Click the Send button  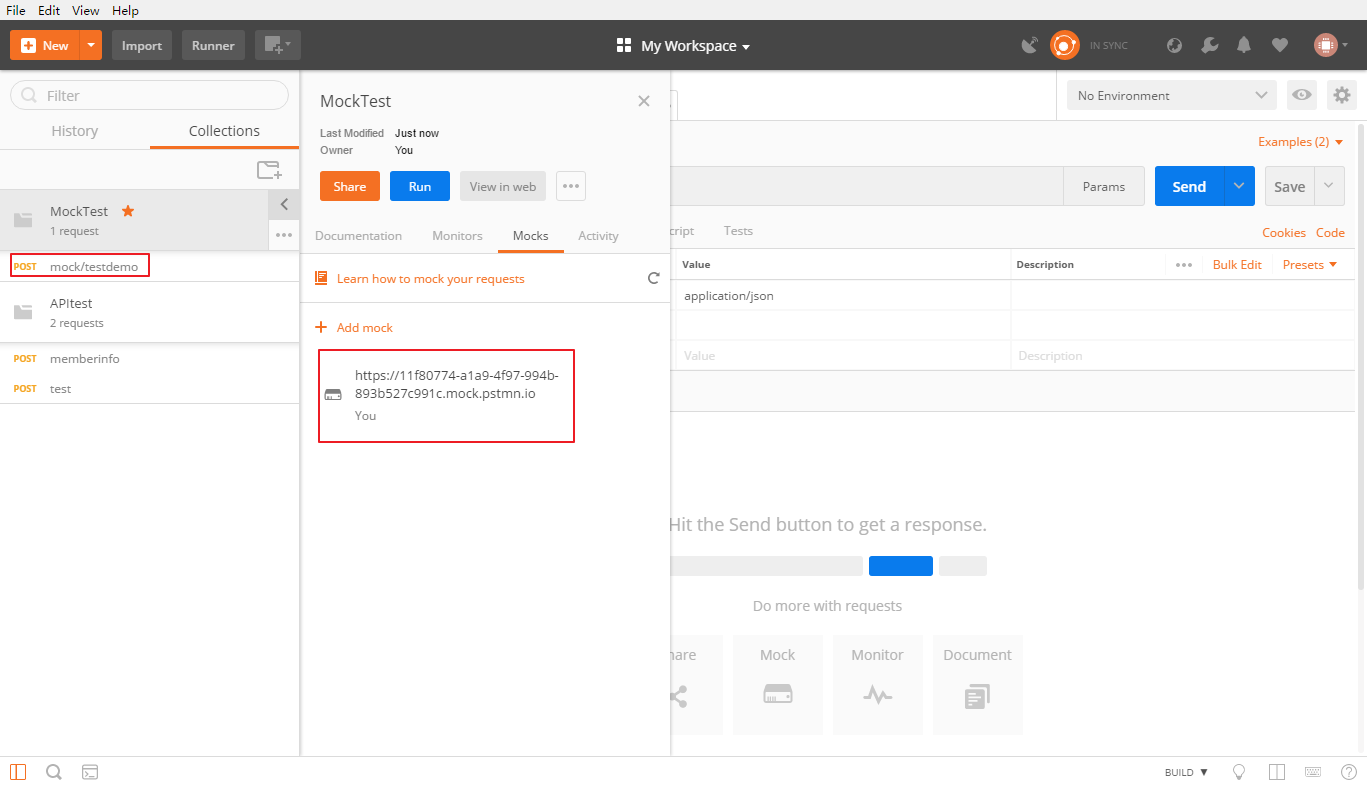[1189, 186]
